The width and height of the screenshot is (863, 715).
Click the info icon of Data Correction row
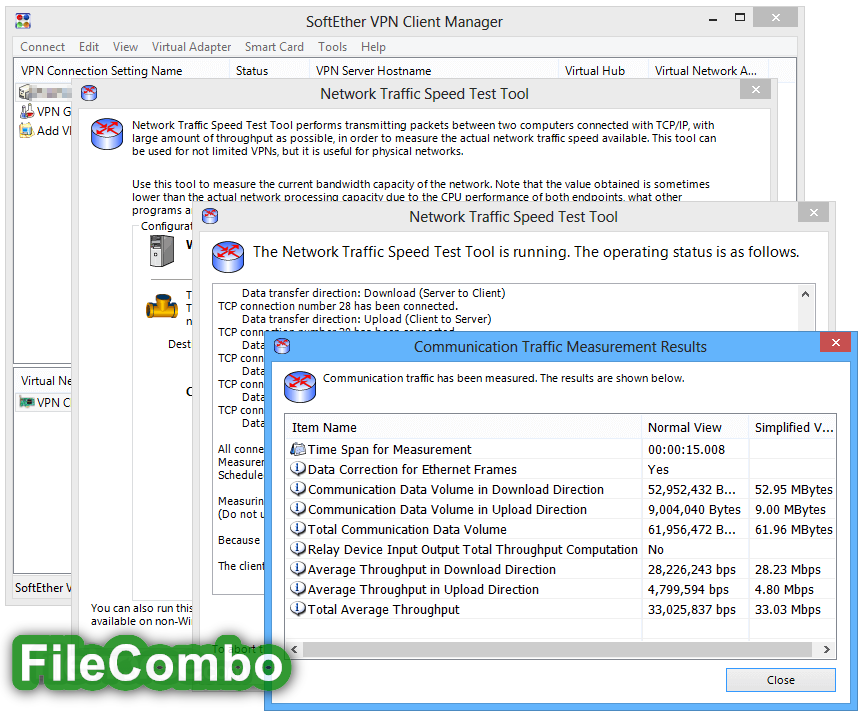tap(298, 469)
